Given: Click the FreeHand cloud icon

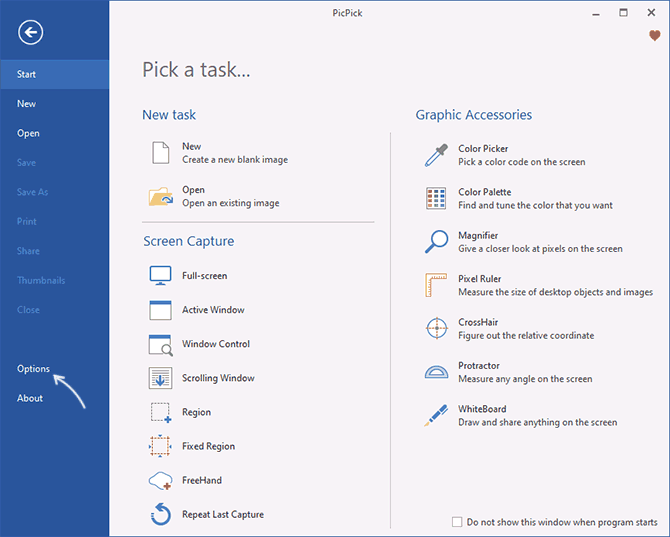Looking at the screenshot, I should tap(160, 481).
